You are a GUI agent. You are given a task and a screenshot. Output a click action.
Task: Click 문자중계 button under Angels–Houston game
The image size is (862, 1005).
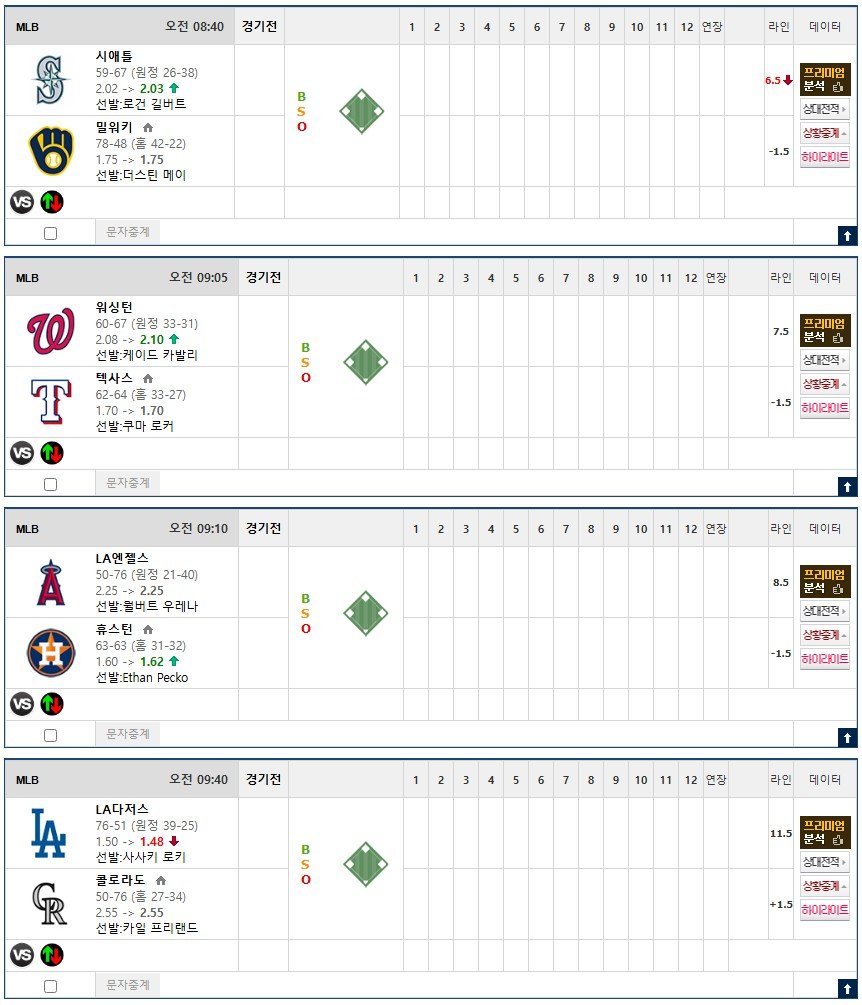128,733
